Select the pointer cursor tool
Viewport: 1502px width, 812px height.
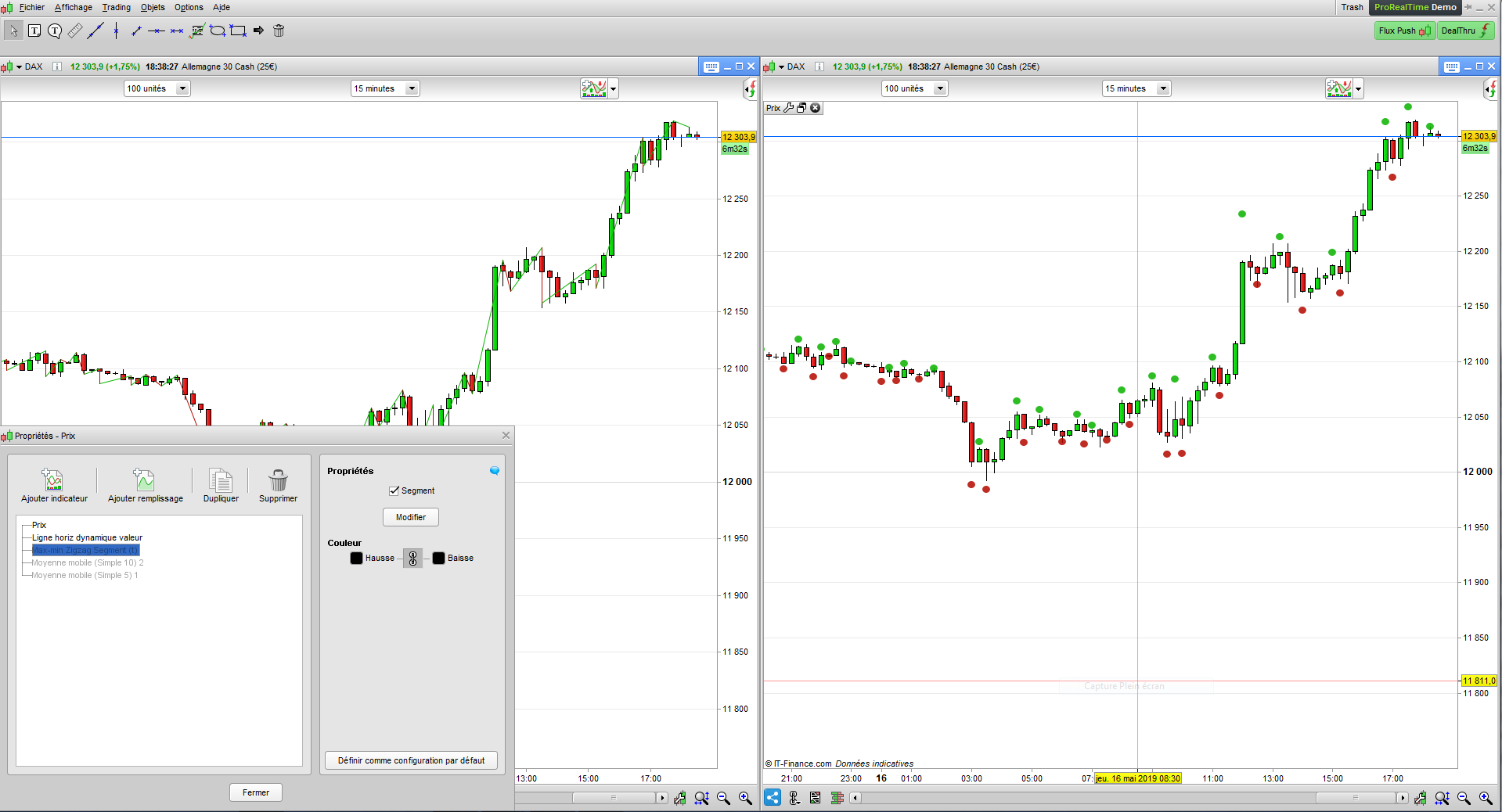pos(13,31)
